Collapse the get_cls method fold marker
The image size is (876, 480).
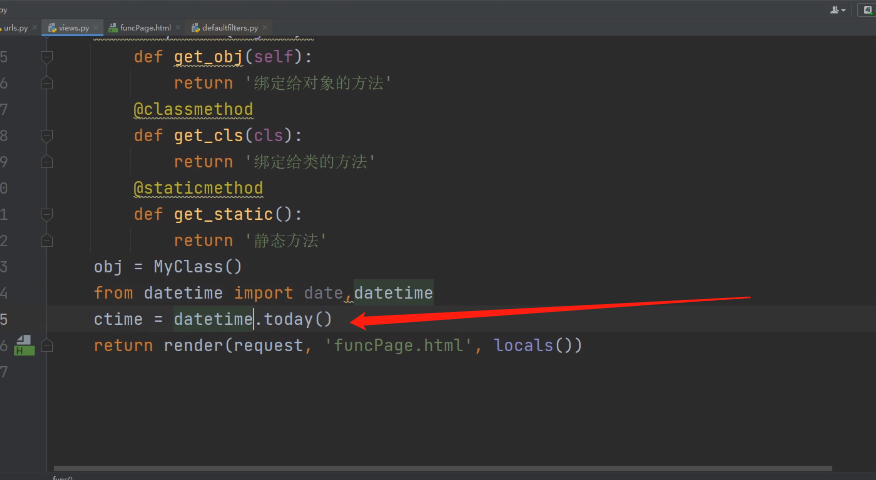click(47, 136)
